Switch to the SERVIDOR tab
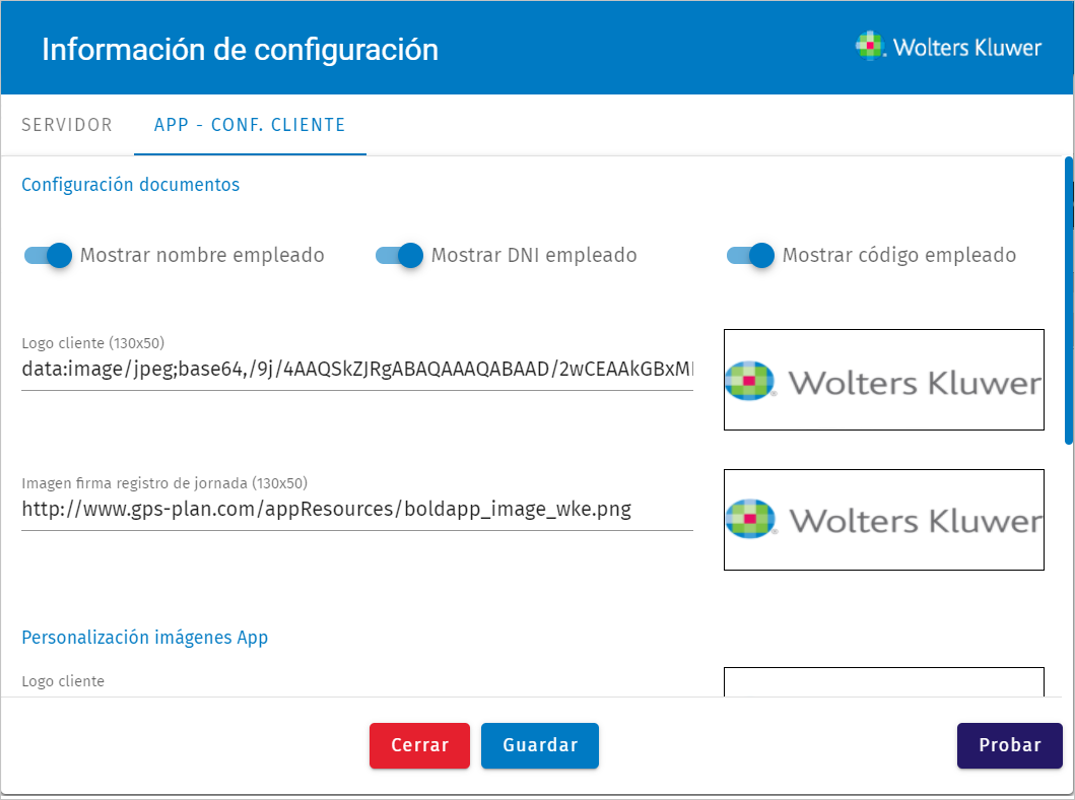Screen dimensions: 1075x800 click(x=67, y=125)
